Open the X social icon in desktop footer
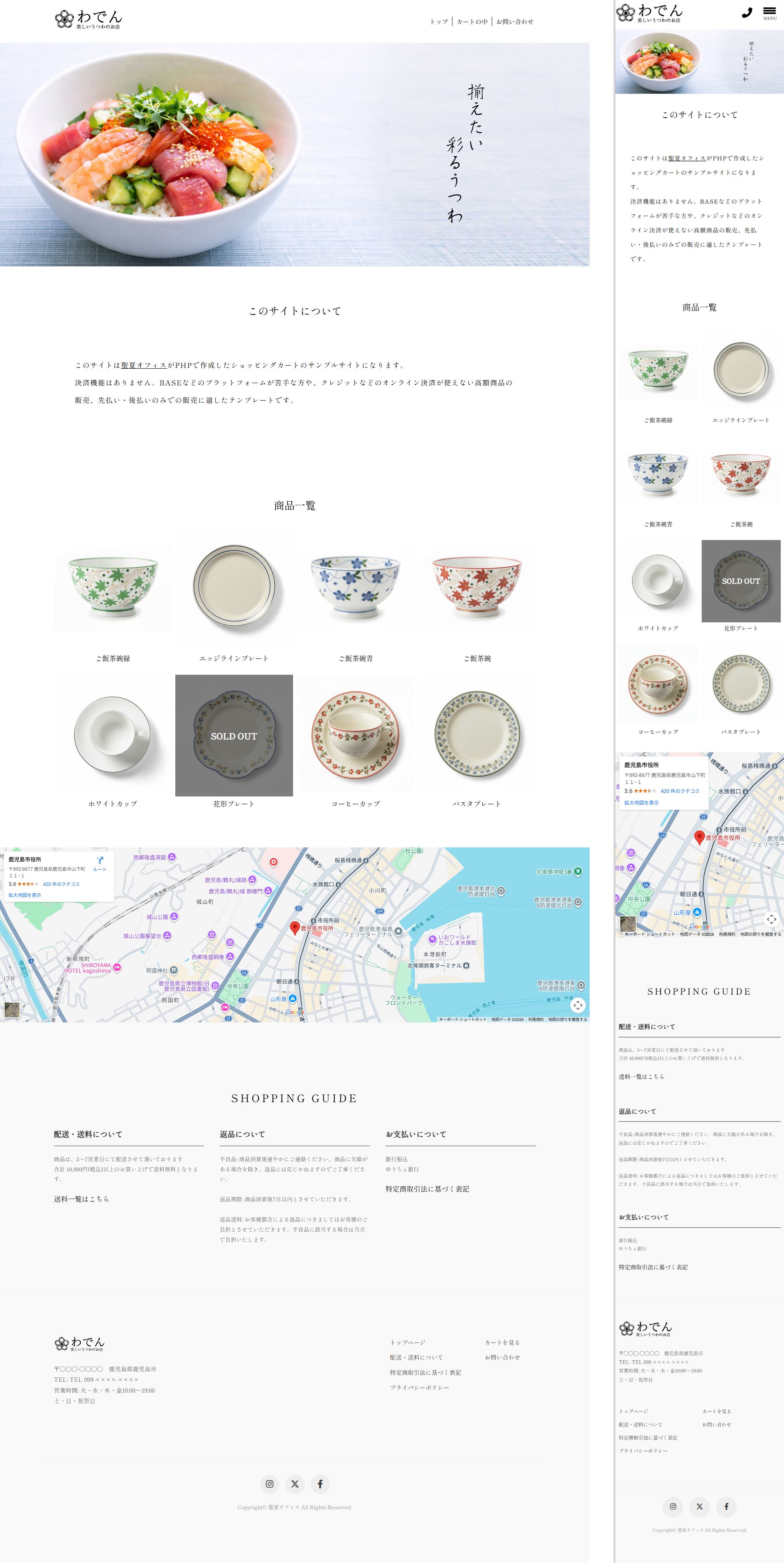The image size is (784, 1563). point(295,1484)
